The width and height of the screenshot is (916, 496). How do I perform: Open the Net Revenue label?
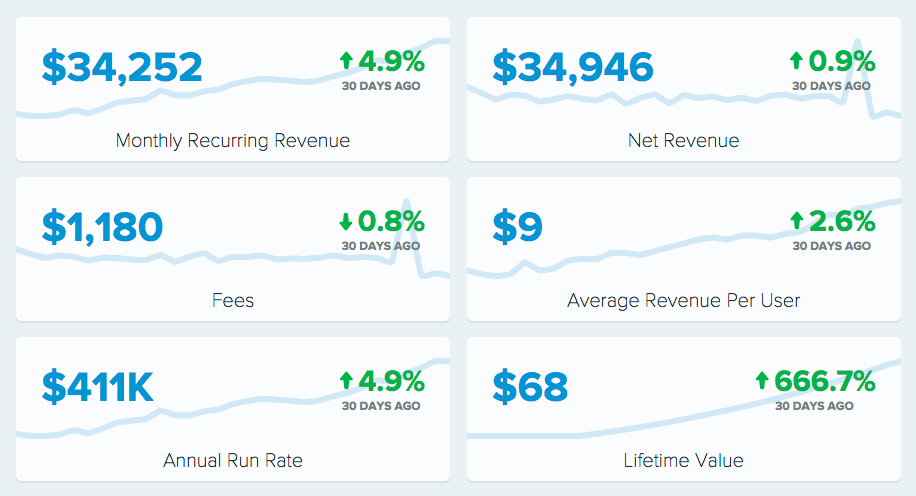(684, 141)
